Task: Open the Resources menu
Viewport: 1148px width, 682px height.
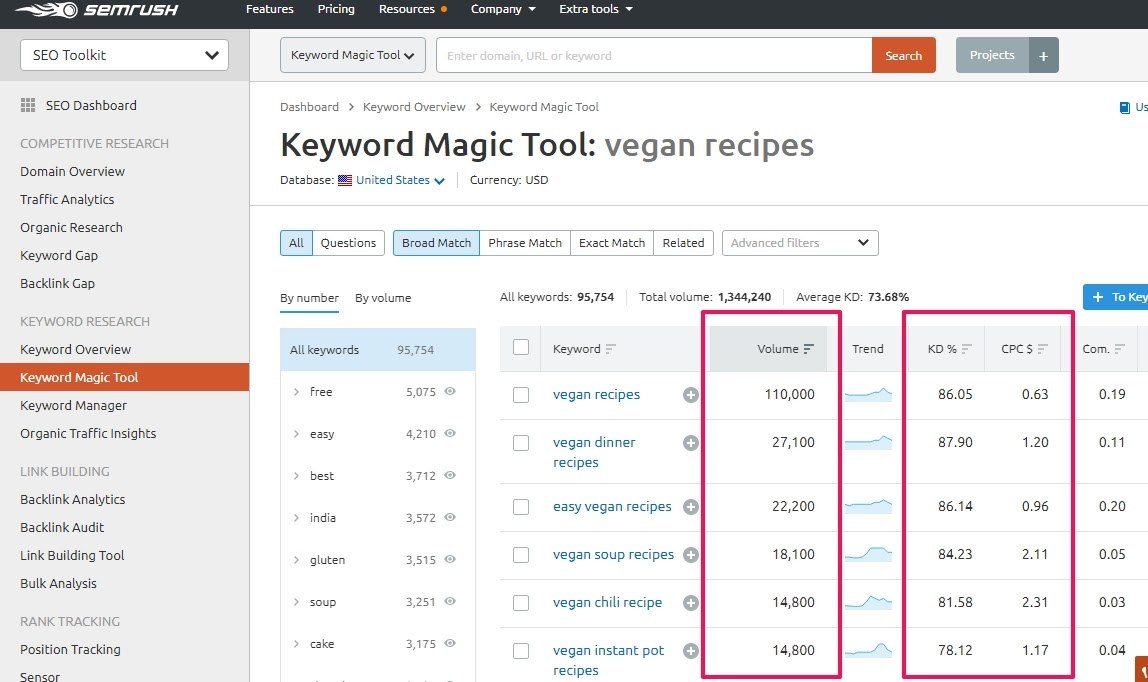Action: [x=413, y=10]
